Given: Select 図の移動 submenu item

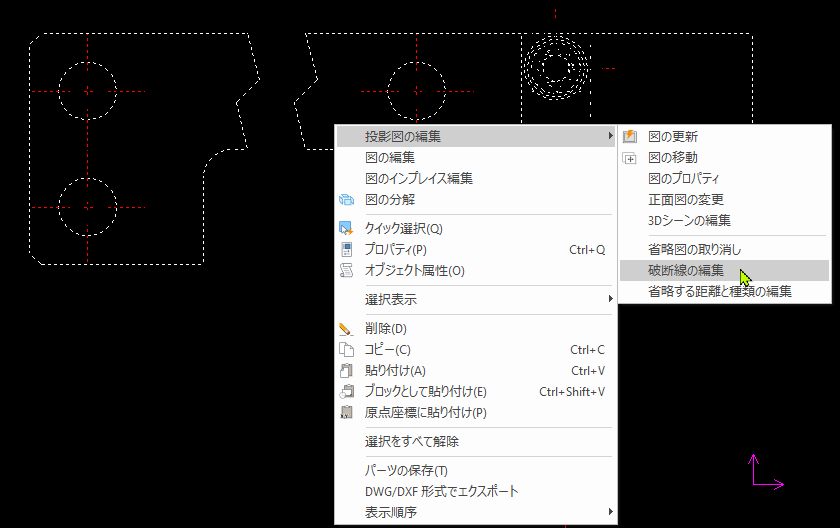Looking at the screenshot, I should 724,157.
